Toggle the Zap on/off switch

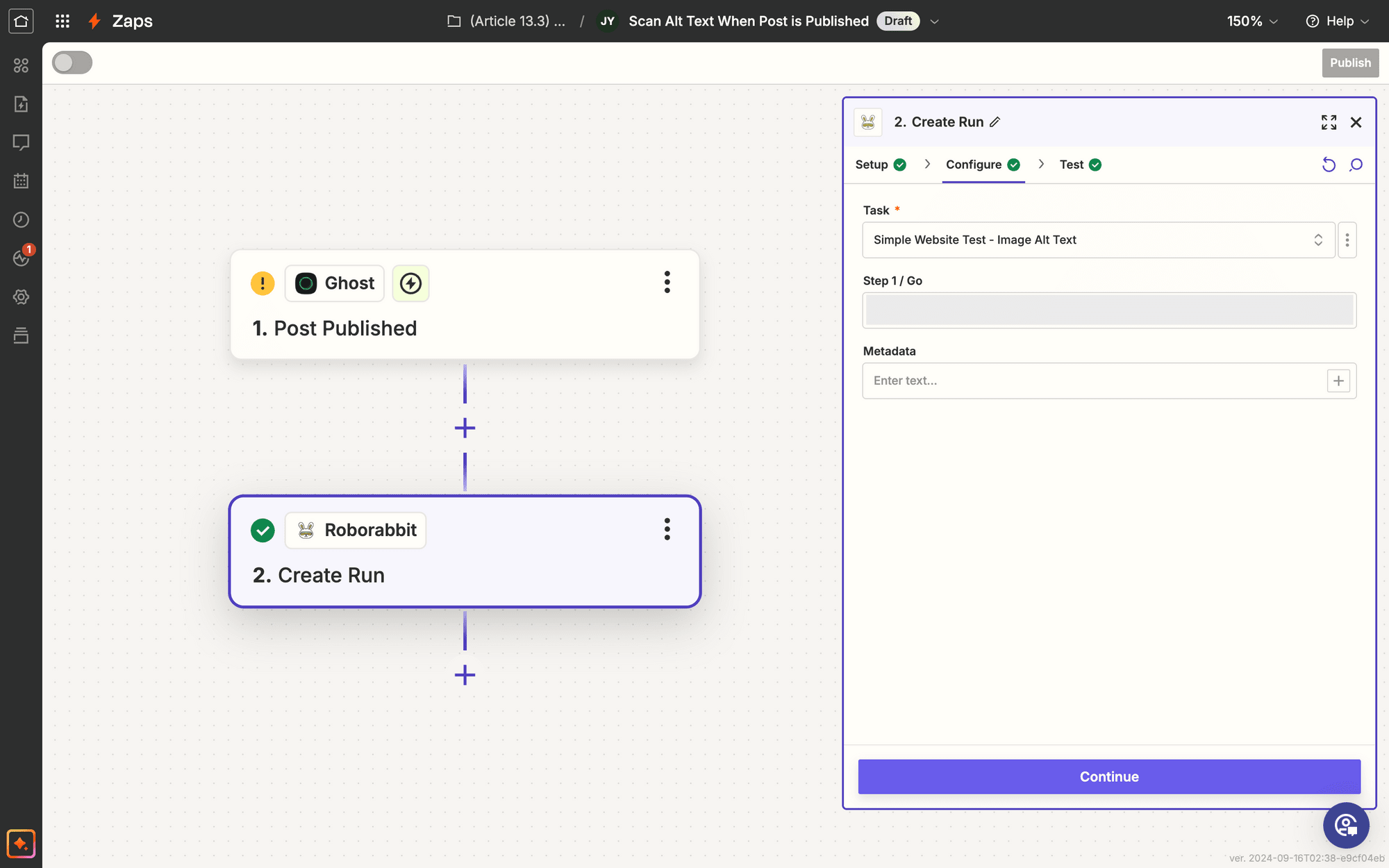tap(72, 62)
